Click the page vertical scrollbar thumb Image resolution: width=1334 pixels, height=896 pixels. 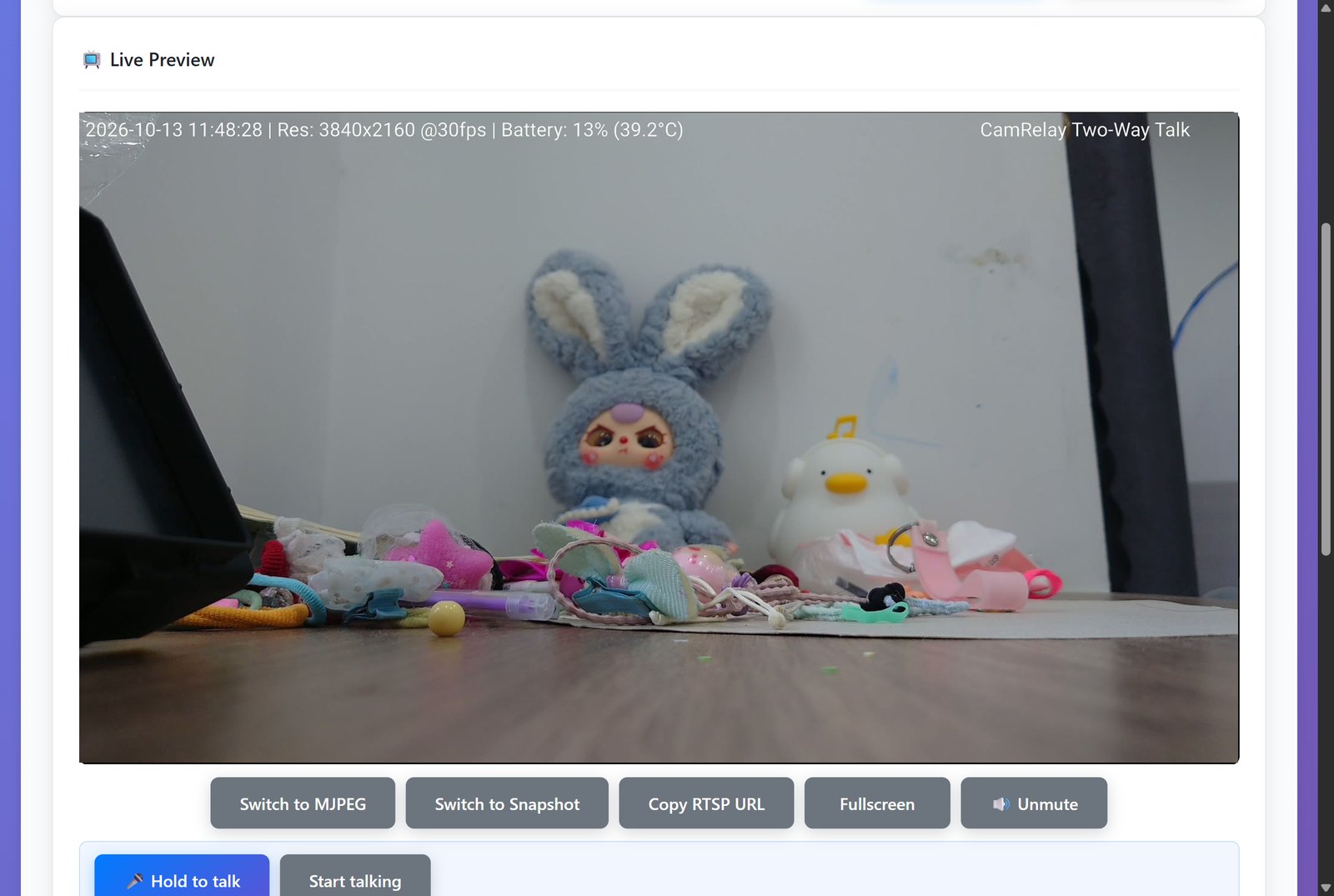(1326, 389)
